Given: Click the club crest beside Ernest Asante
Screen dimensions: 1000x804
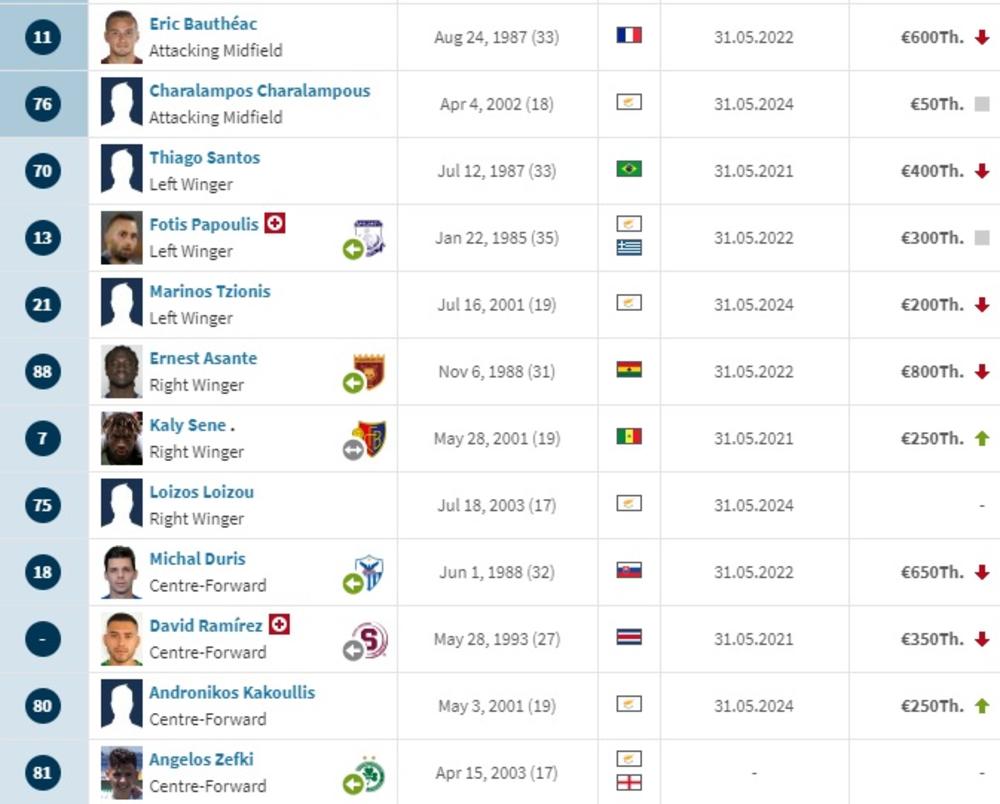Looking at the screenshot, I should pos(368,372).
